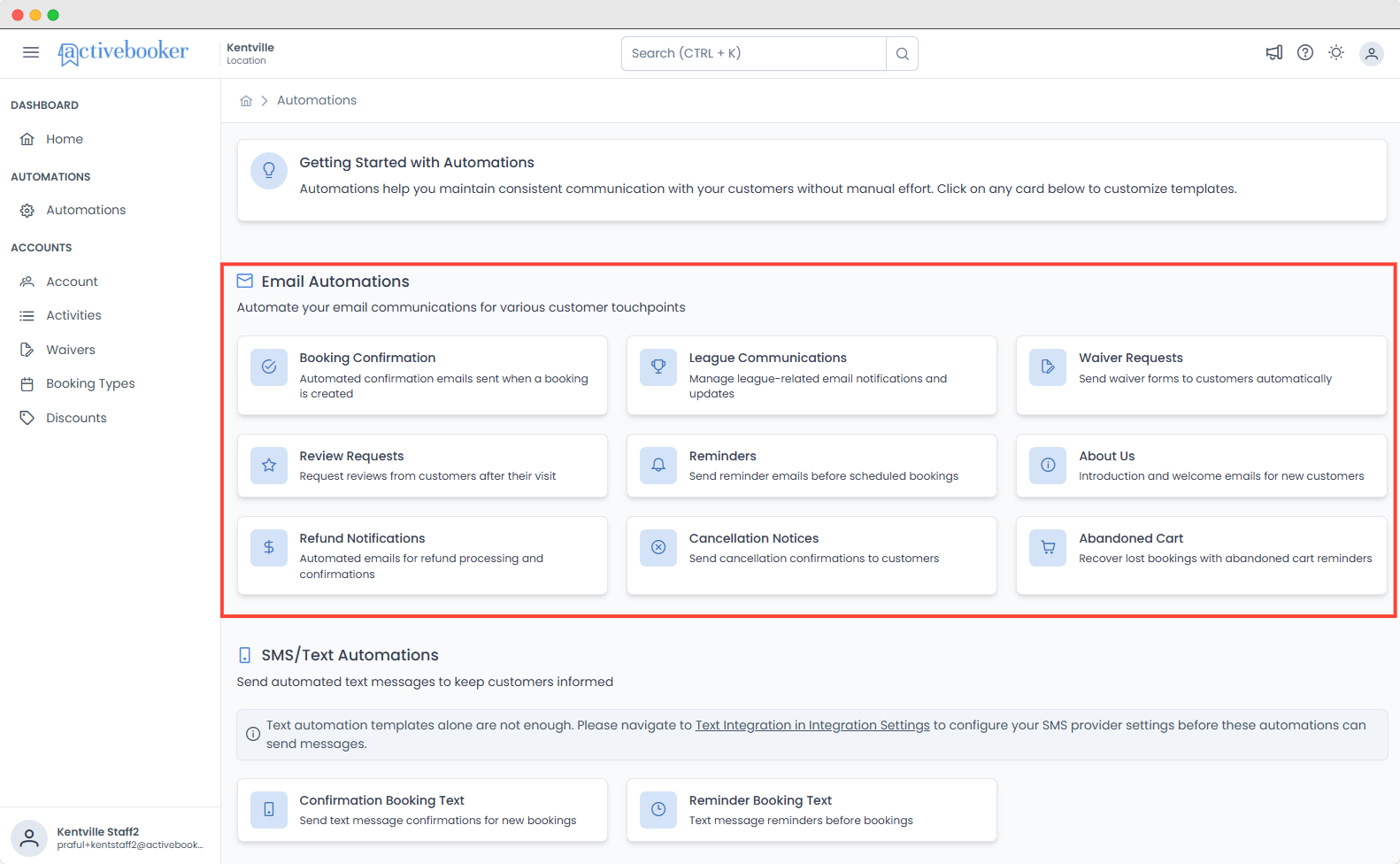Open the Booking Confirmation card
Image resolution: width=1400 pixels, height=864 pixels.
(x=422, y=375)
